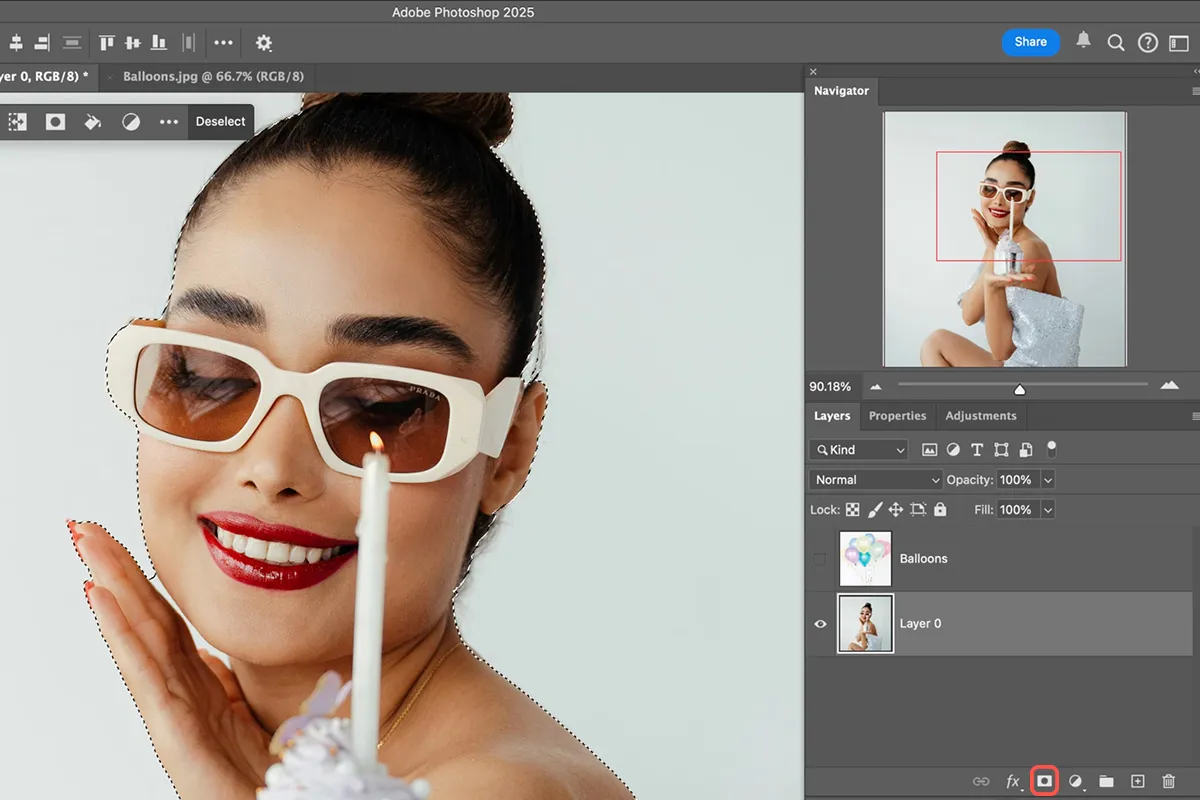Click the Link layers icon
The height and width of the screenshot is (800, 1200).
980,780
